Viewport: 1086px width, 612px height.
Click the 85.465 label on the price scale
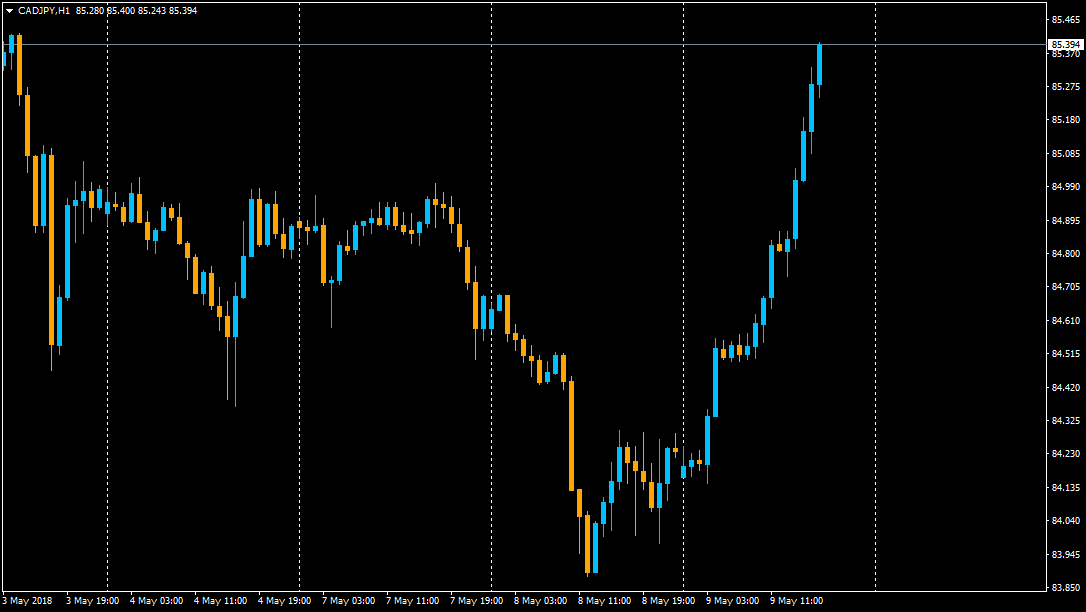pyautogui.click(x=1065, y=20)
